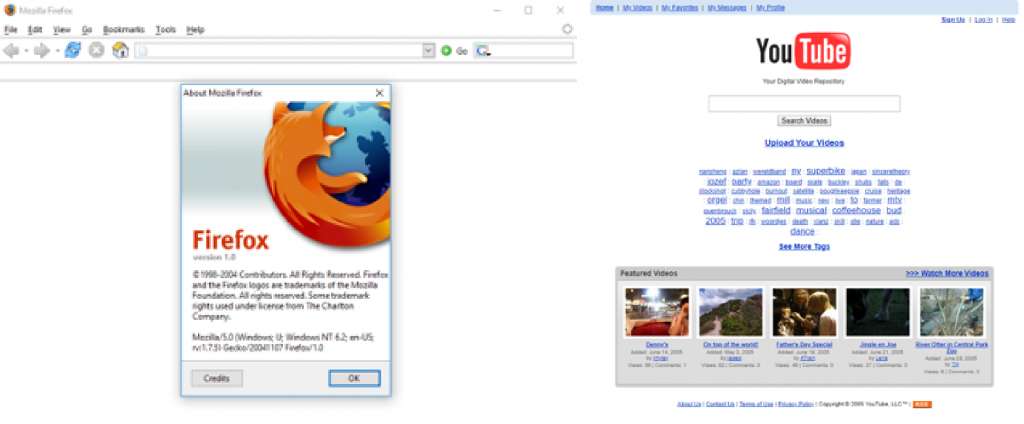Open the View menu

point(62,29)
